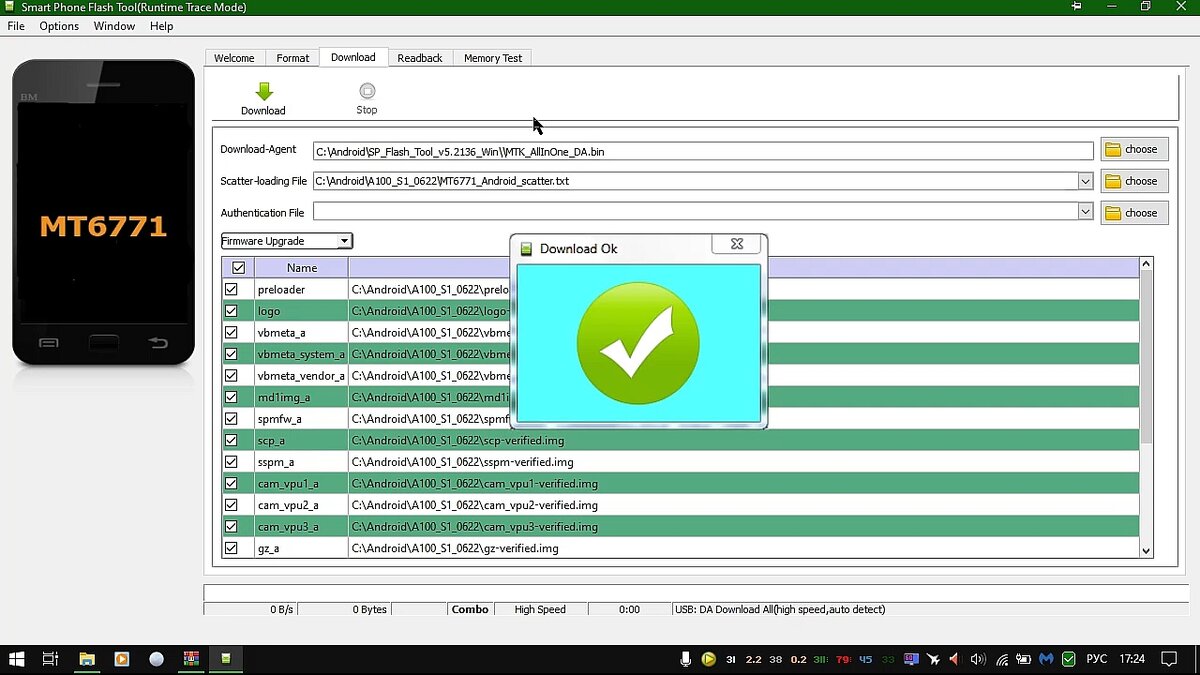Uncheck the vbmeta_a partition checkbox
1200x675 pixels.
coord(231,332)
